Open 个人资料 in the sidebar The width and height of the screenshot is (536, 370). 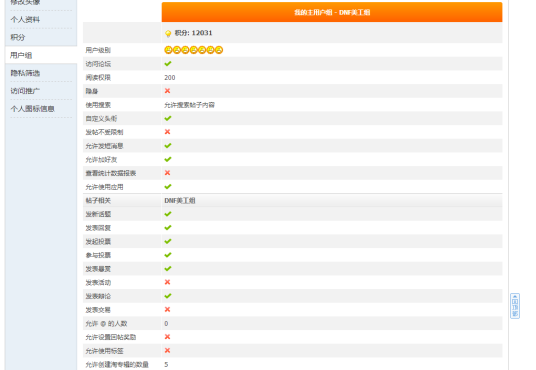(25, 19)
